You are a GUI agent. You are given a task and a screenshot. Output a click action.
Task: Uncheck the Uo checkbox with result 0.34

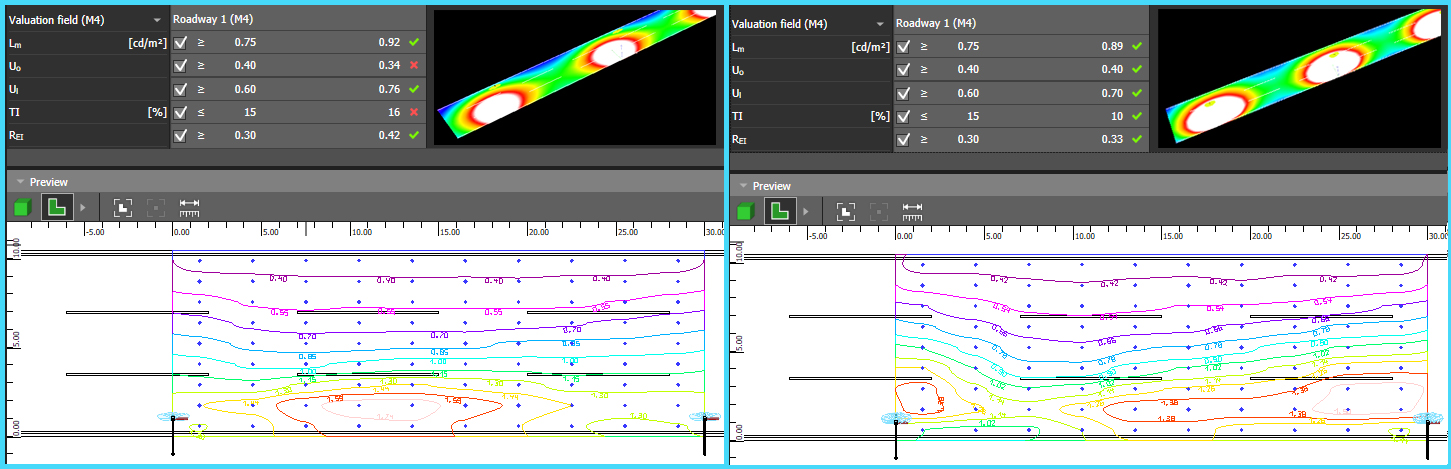click(181, 66)
